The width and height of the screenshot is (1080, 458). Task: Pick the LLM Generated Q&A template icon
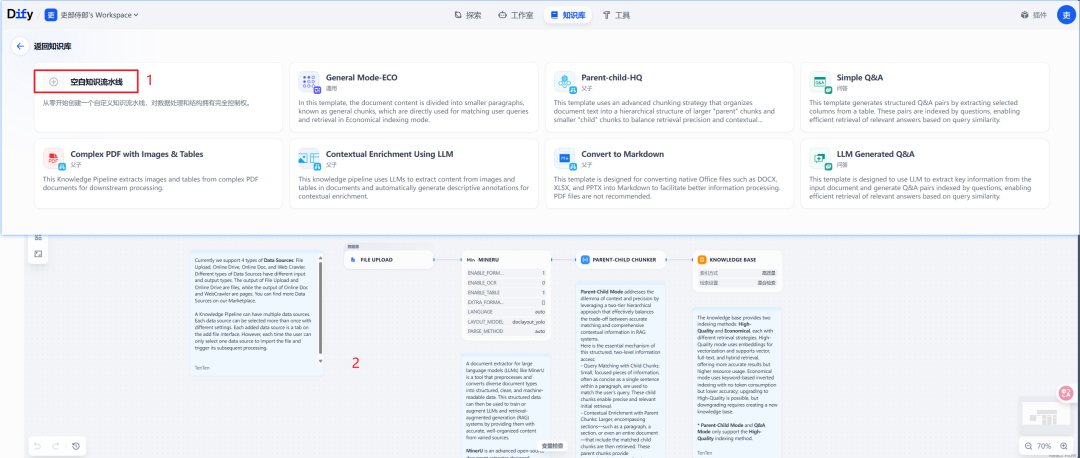point(821,159)
